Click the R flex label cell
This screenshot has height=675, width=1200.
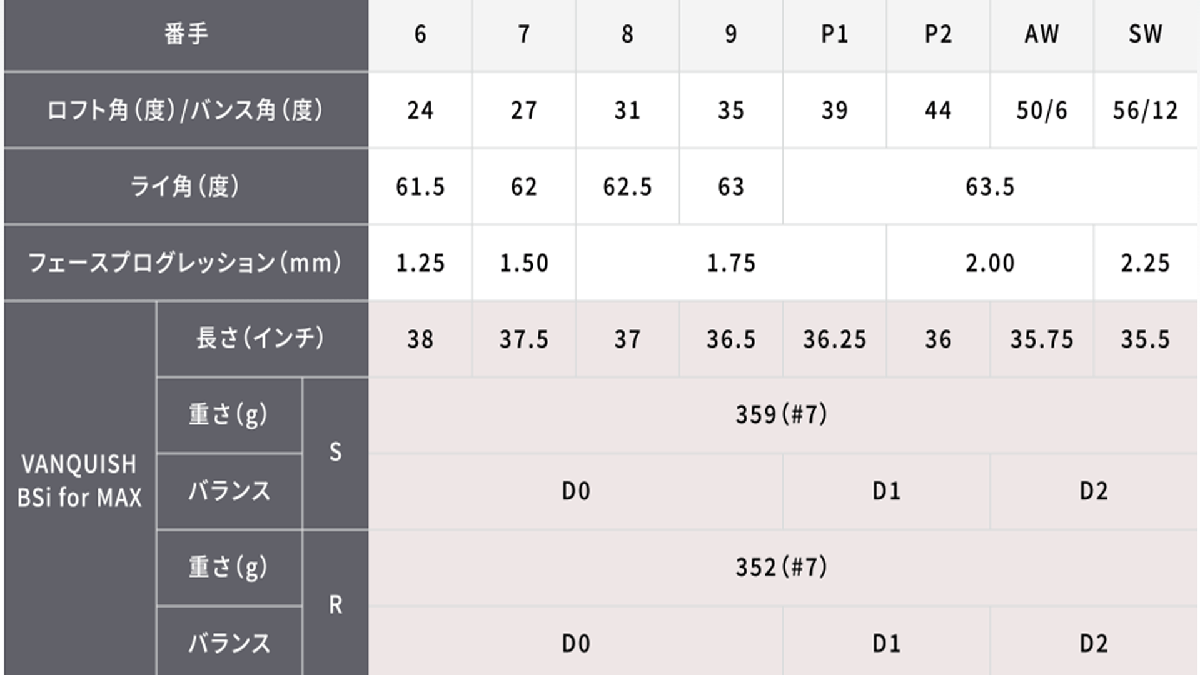335,605
